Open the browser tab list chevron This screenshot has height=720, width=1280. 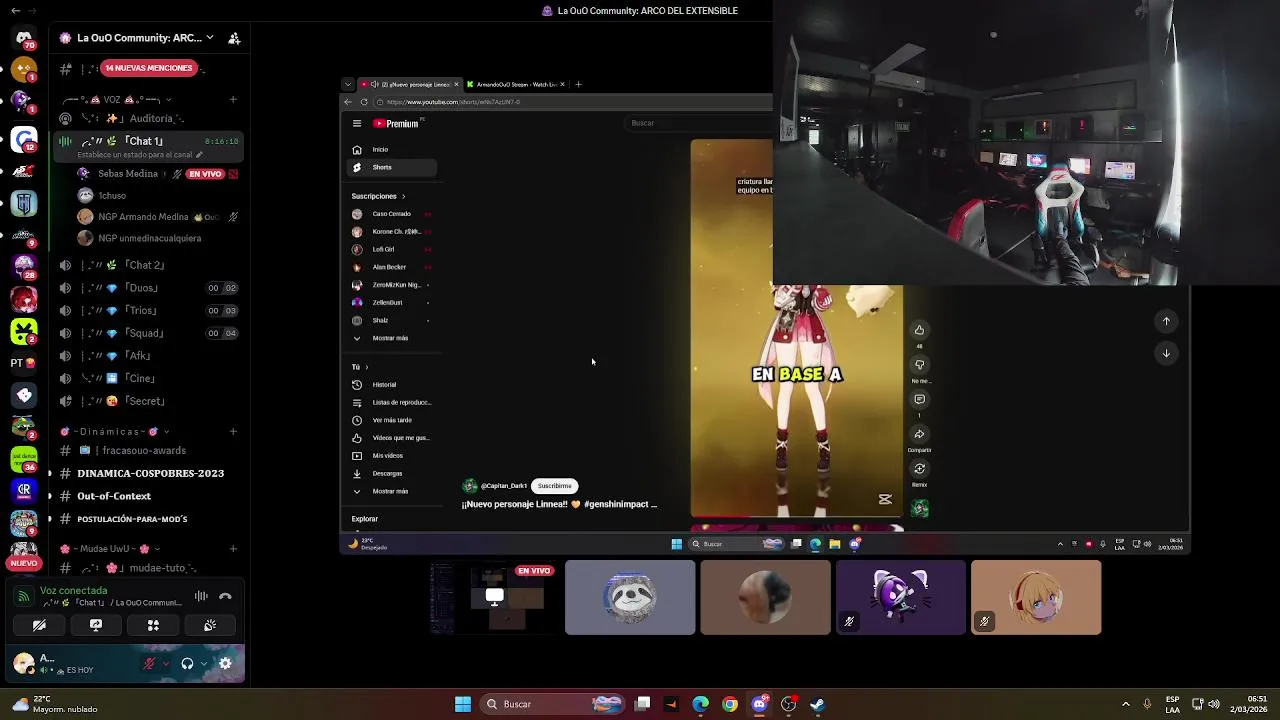(x=347, y=84)
